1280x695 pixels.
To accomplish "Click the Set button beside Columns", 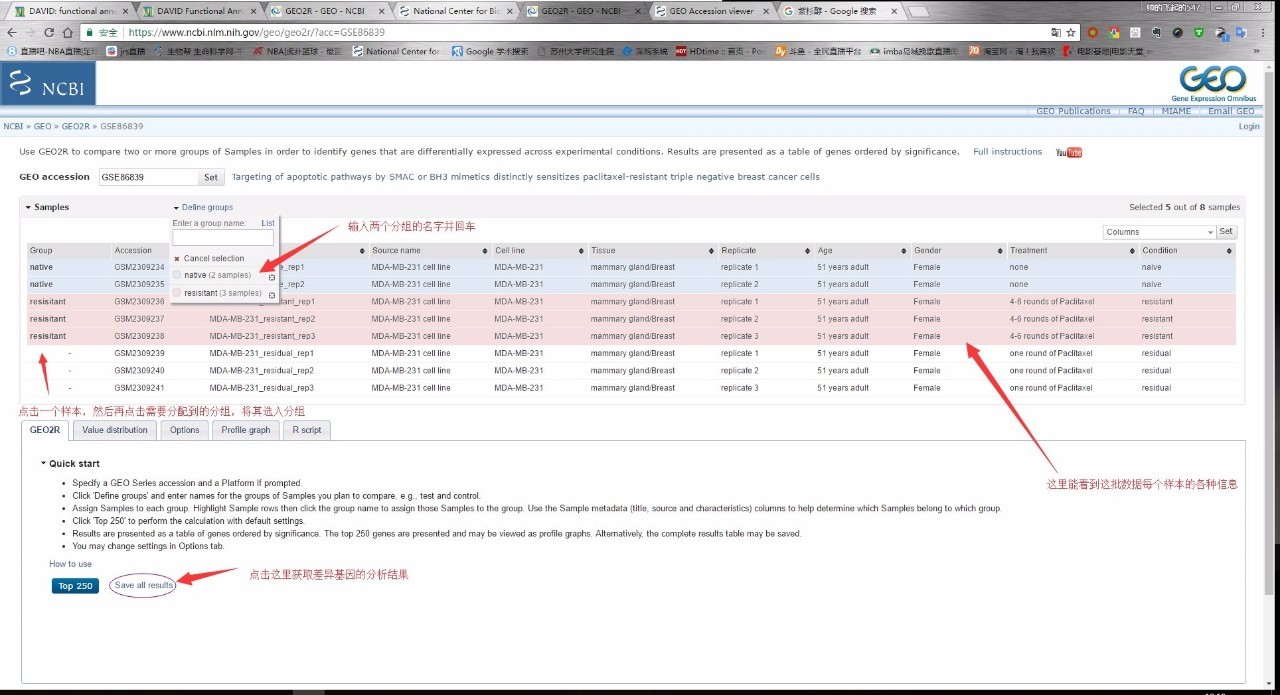I will click(1226, 232).
